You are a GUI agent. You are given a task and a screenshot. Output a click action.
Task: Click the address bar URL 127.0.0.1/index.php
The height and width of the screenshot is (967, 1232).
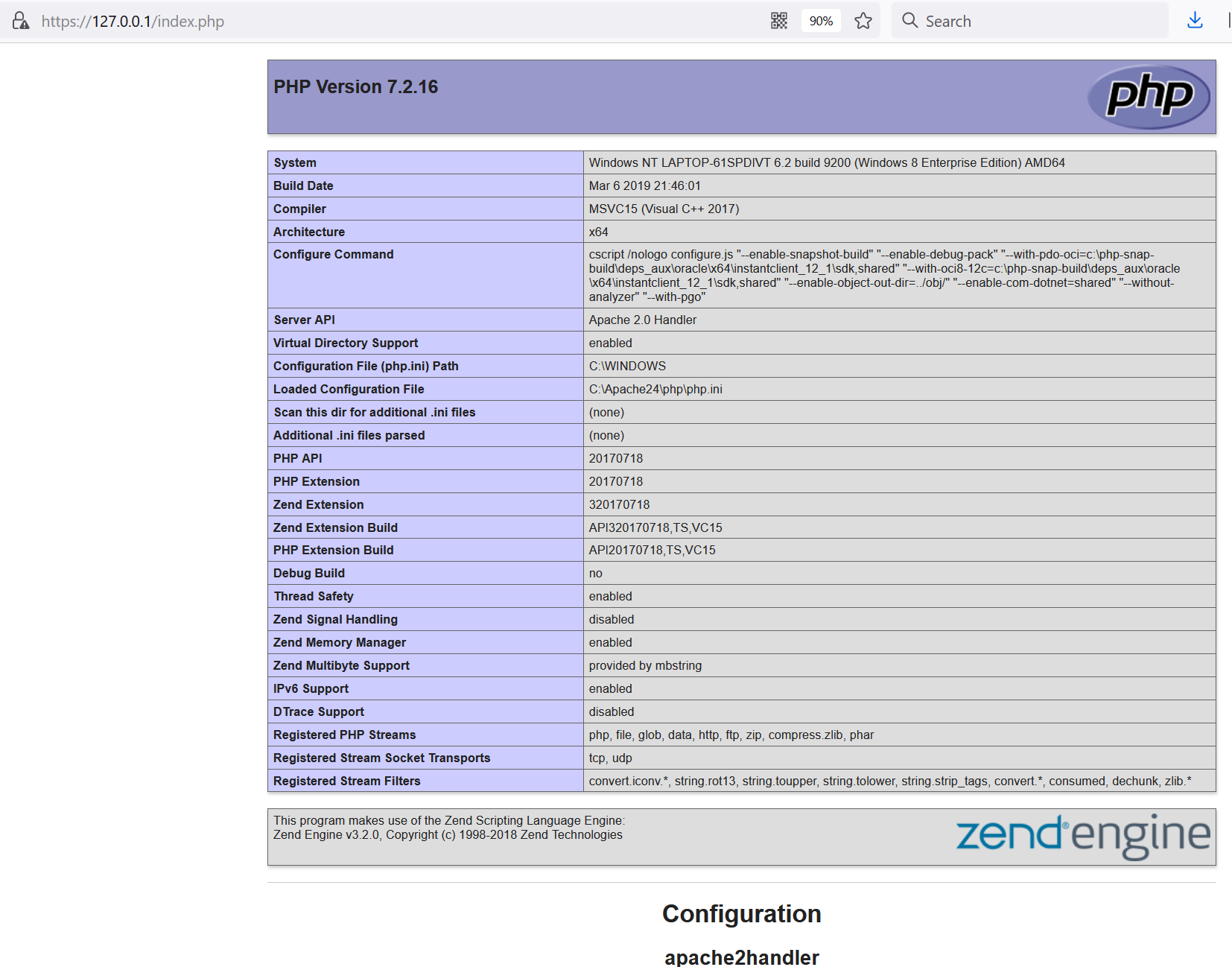pos(133,21)
